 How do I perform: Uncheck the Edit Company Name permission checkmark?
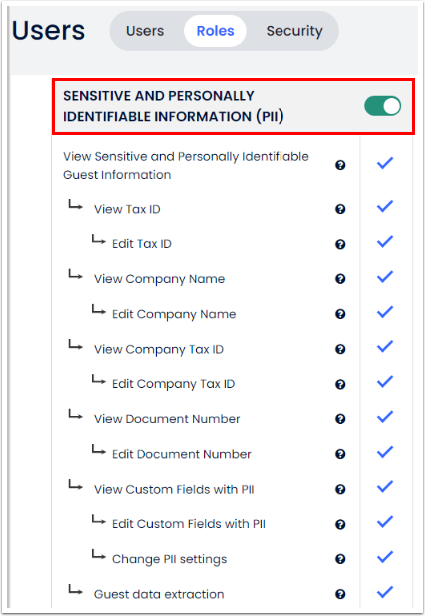tap(385, 312)
